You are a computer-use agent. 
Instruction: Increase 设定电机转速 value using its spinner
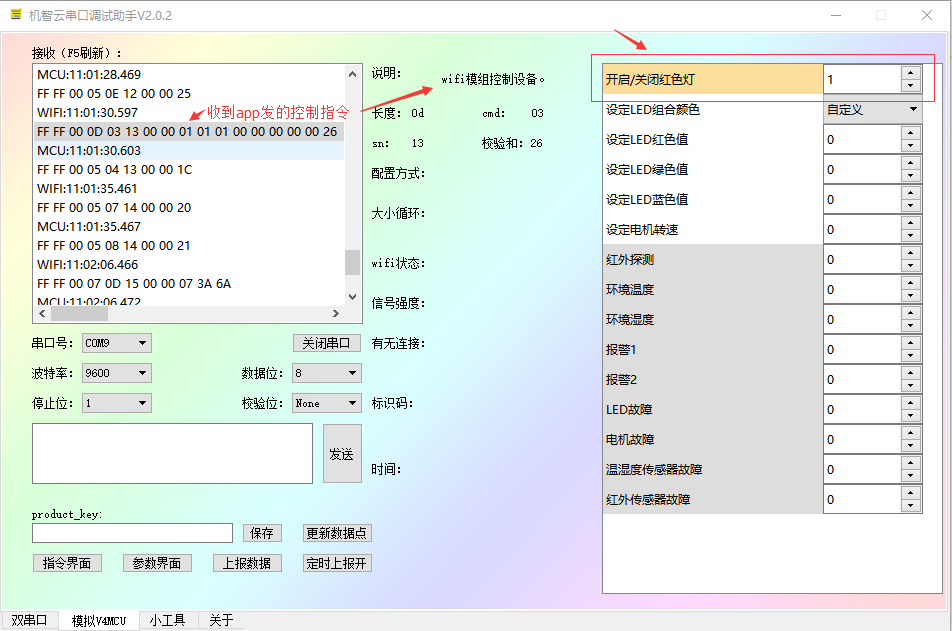tap(910, 224)
